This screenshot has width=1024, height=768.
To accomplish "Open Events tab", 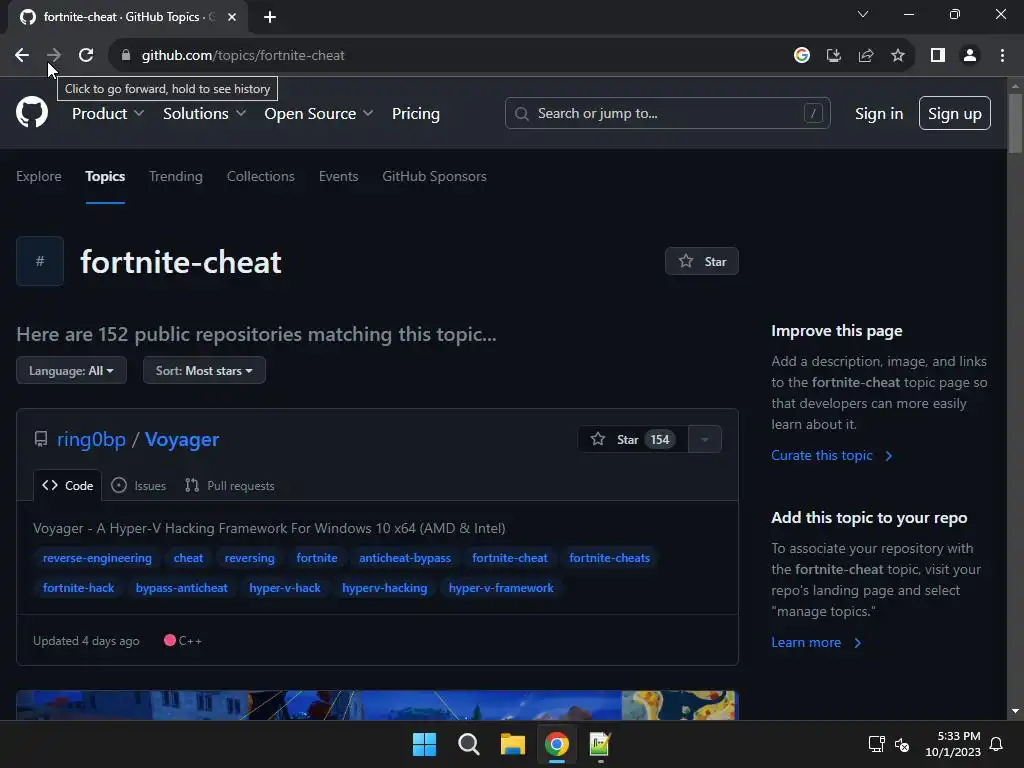I will coord(338,176).
